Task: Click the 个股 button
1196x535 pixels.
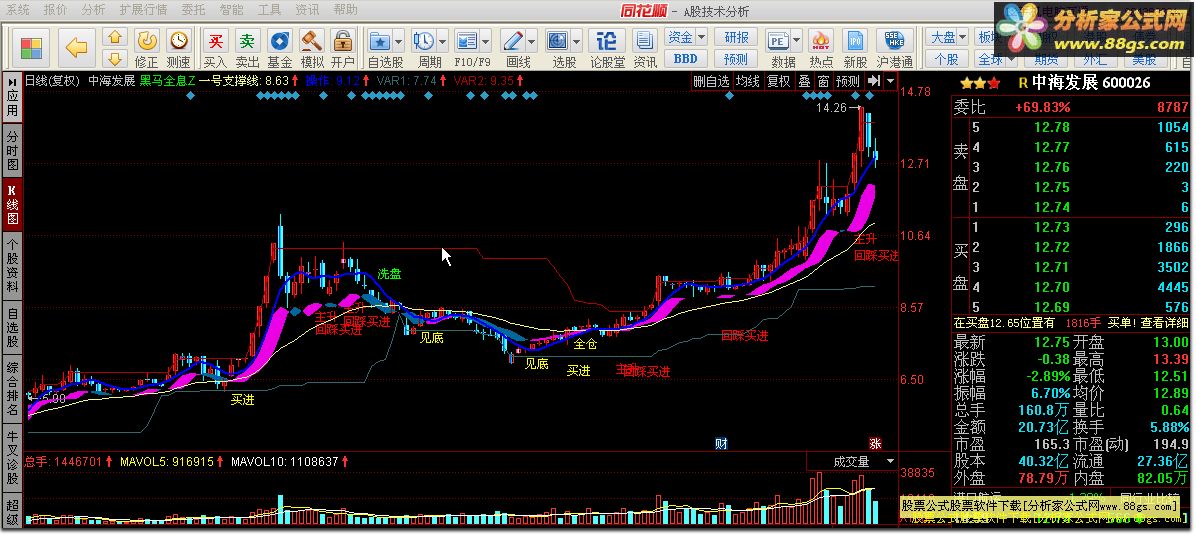Action: point(947,59)
